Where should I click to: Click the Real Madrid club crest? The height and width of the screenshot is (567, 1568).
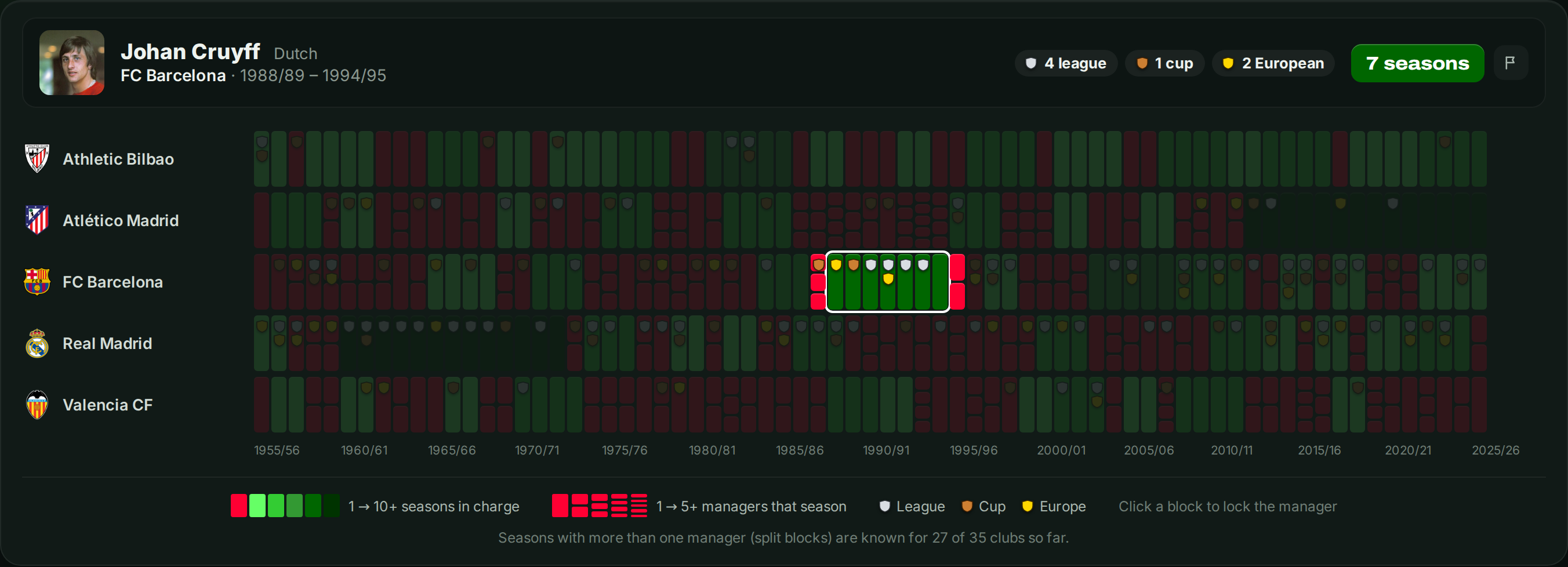click(x=37, y=343)
